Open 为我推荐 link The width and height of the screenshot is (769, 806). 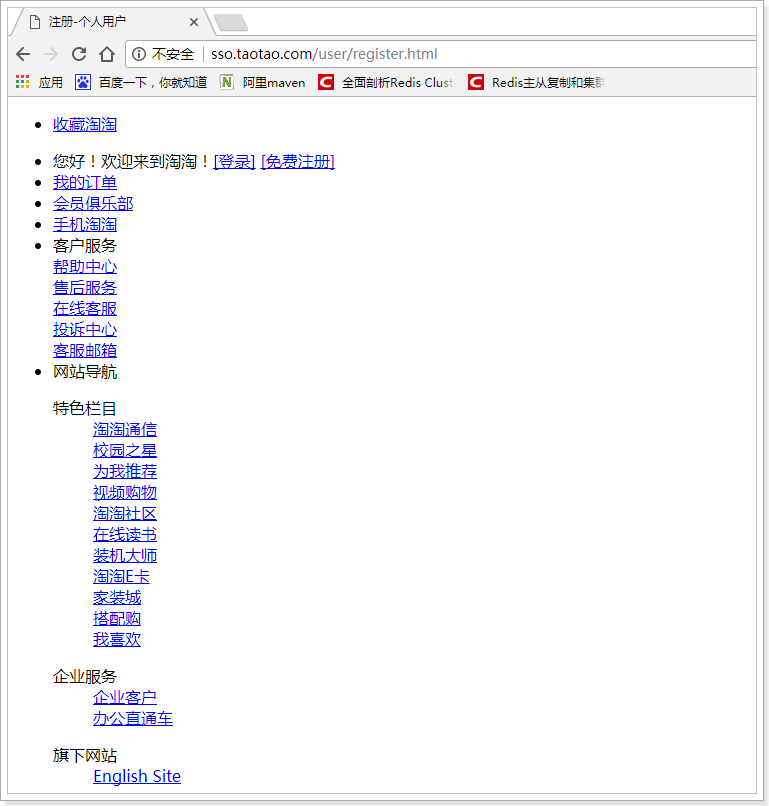pos(125,471)
